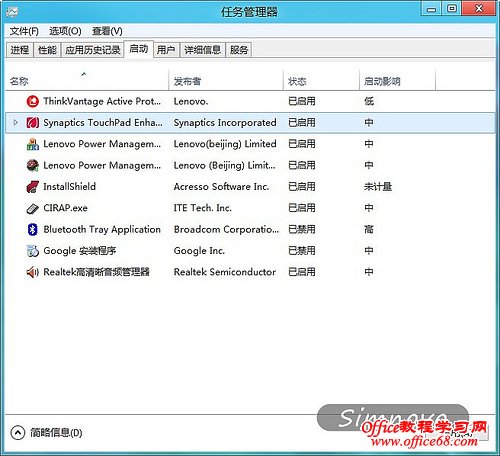Click publisher Synaptics Incorporated cell
The height and width of the screenshot is (456, 500).
(225, 123)
